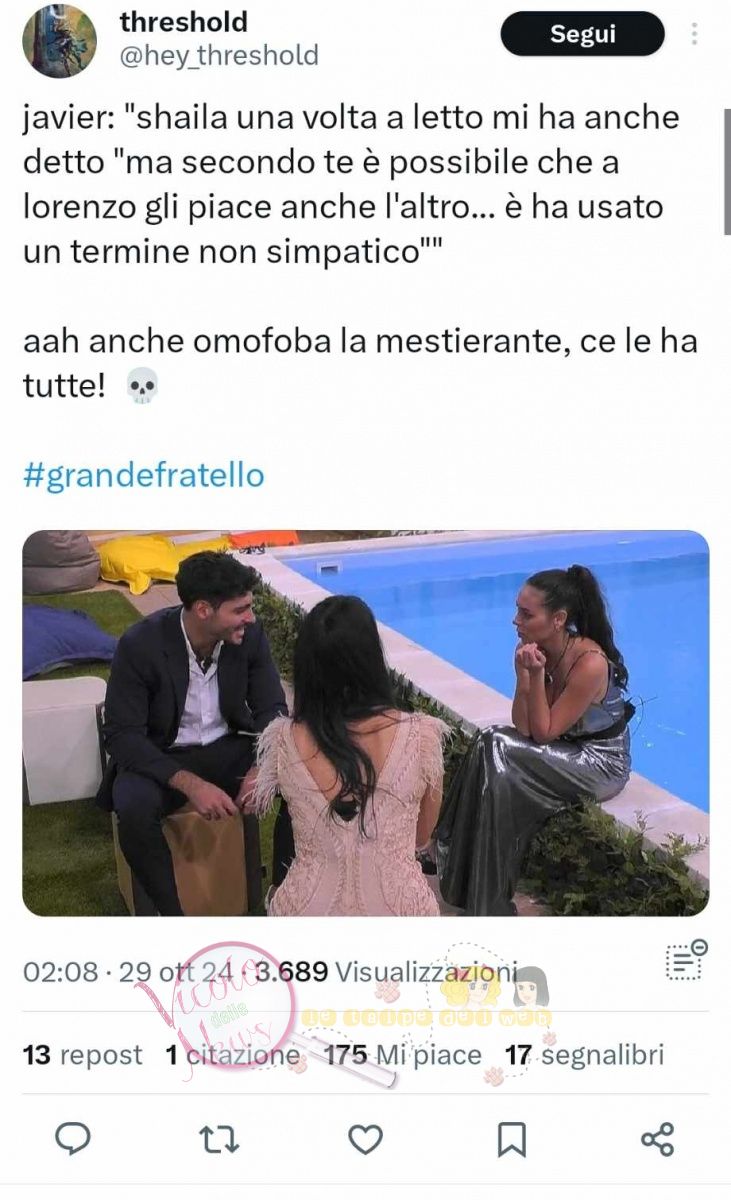Image resolution: width=731 pixels, height=1200 pixels.
Task: Open the poolside photo attachment
Action: 366,723
